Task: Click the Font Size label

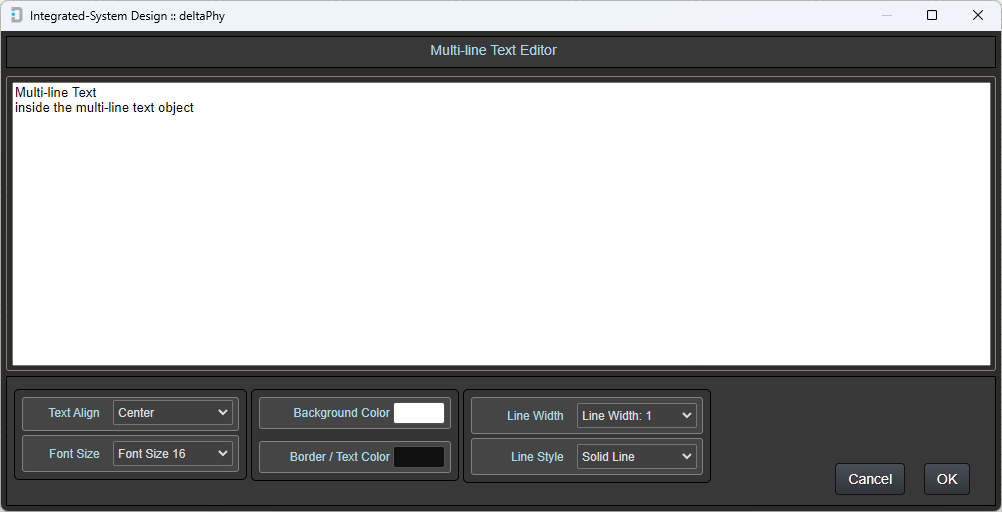Action: (x=74, y=454)
